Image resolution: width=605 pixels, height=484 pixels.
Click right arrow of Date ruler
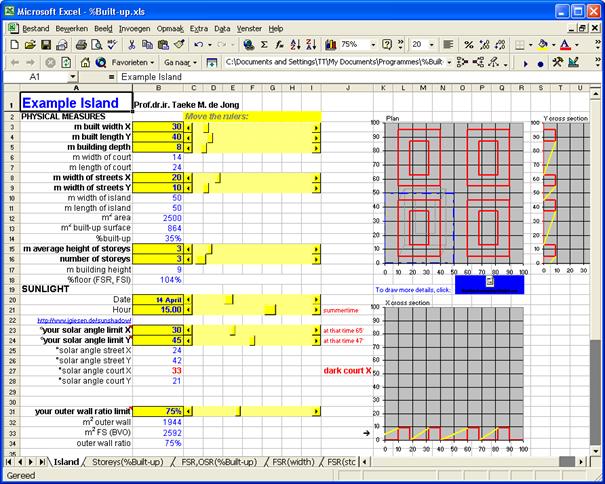316,300
